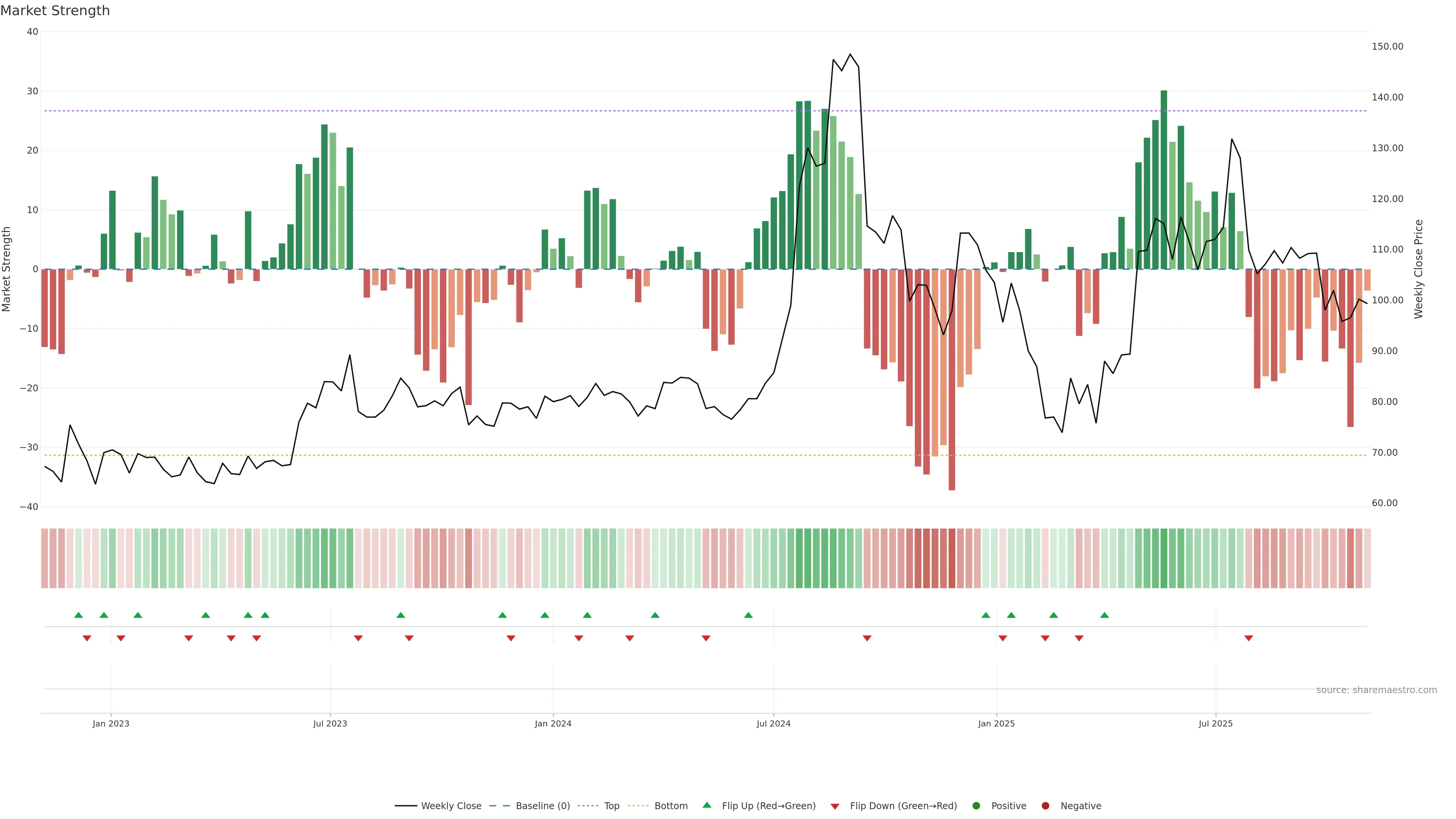Click the Jul 2025 x-axis label
1456x819 pixels.
[1215, 723]
